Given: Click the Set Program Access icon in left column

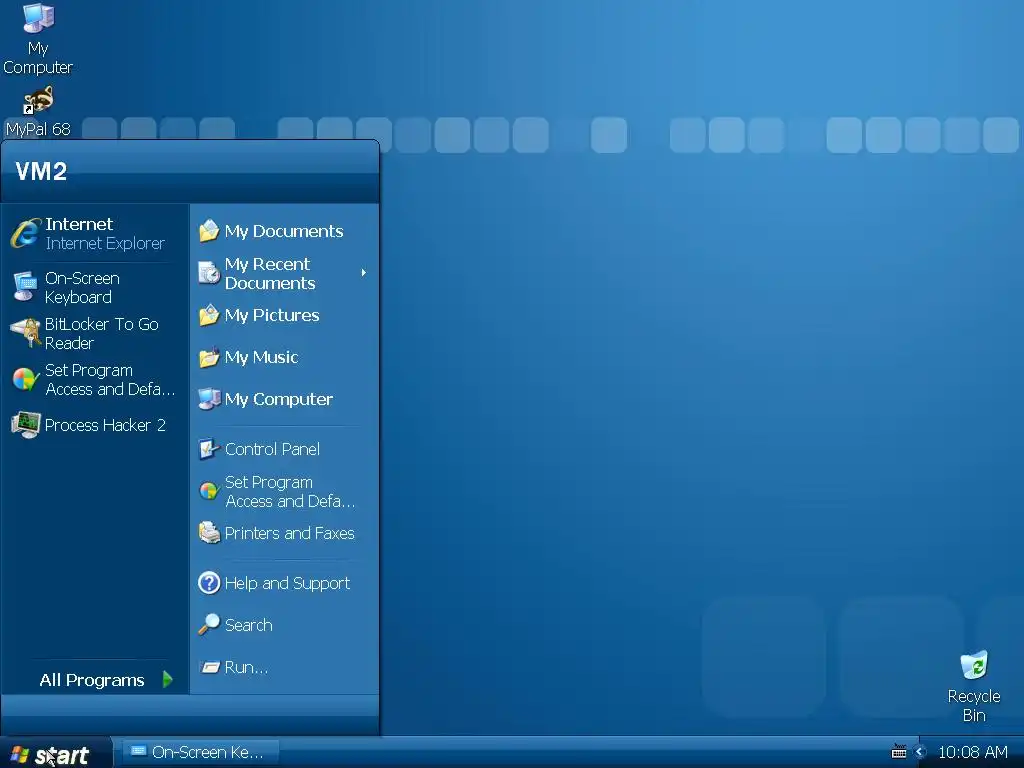Looking at the screenshot, I should coord(25,379).
